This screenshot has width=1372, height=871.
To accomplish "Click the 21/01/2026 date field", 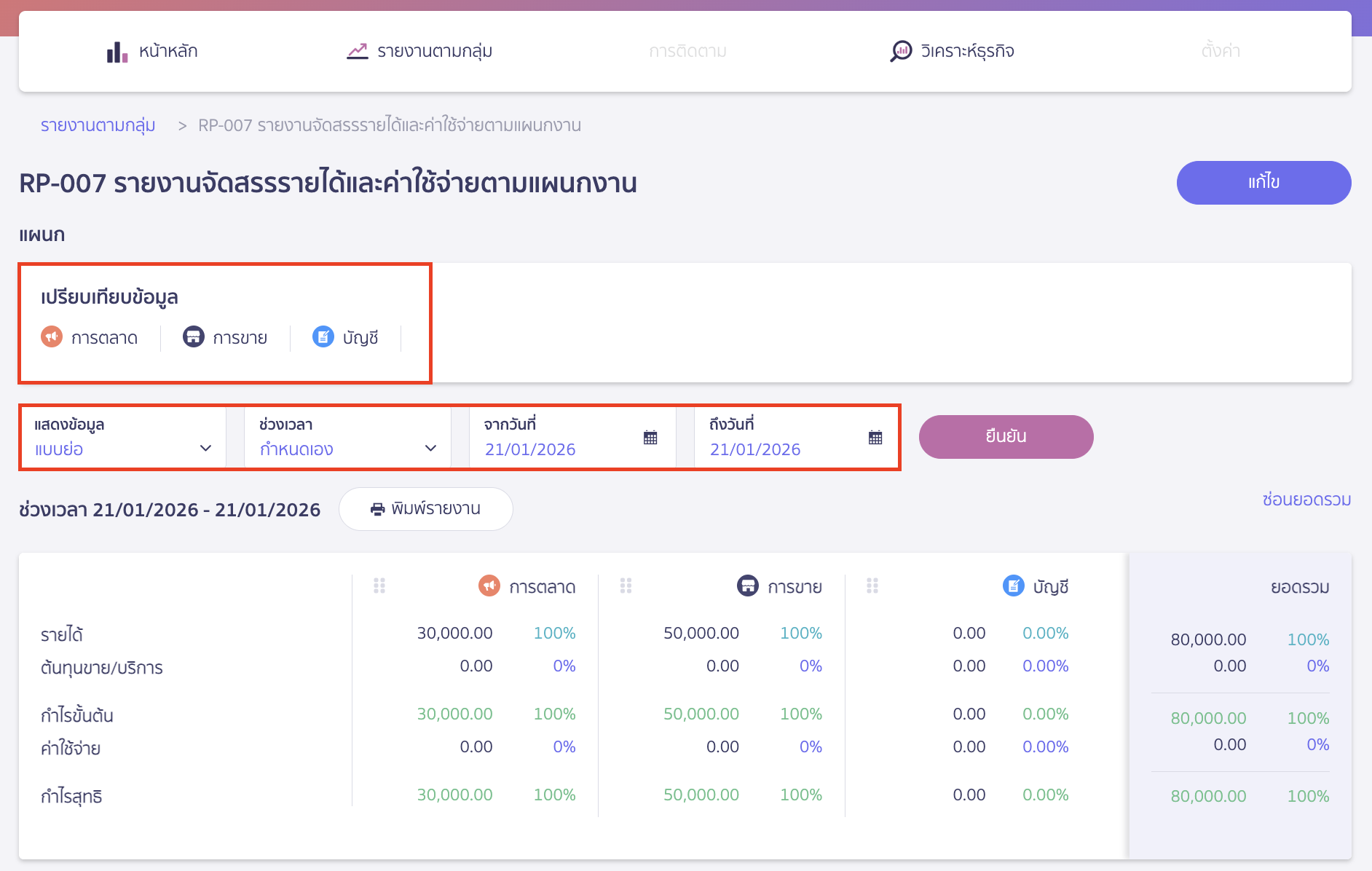I will (529, 449).
